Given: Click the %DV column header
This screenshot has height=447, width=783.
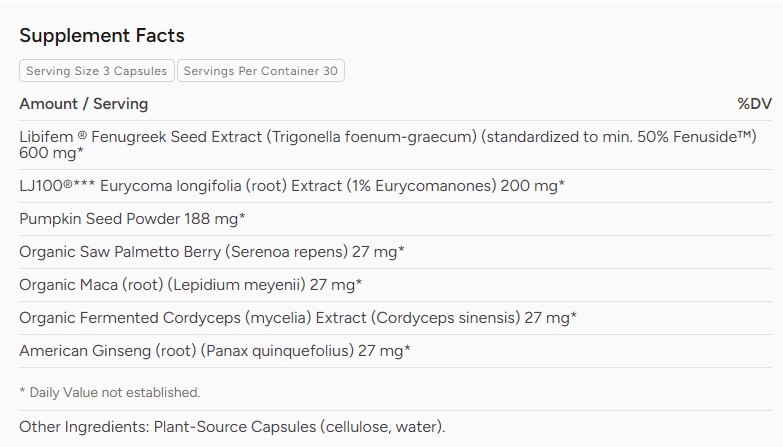Looking at the screenshot, I should (x=755, y=104).
